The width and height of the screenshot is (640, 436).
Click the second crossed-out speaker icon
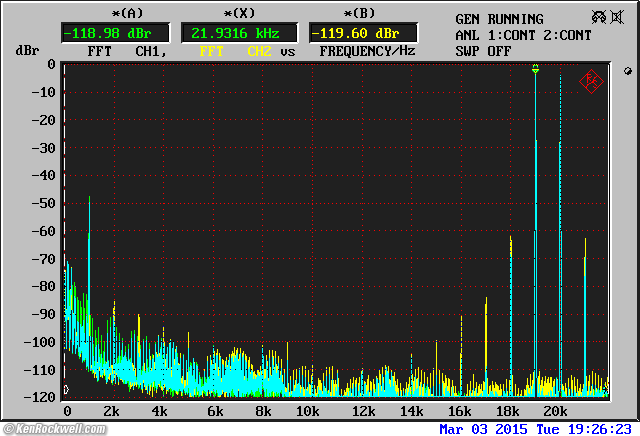point(619,17)
